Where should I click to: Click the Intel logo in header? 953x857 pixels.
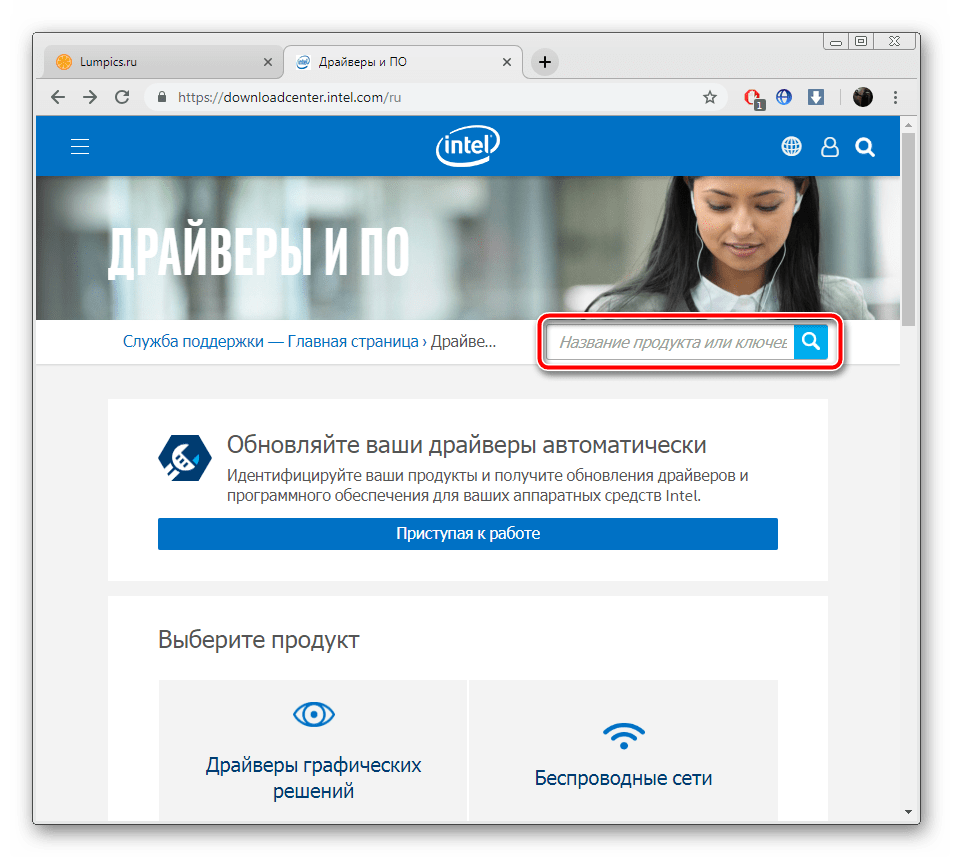[x=467, y=147]
